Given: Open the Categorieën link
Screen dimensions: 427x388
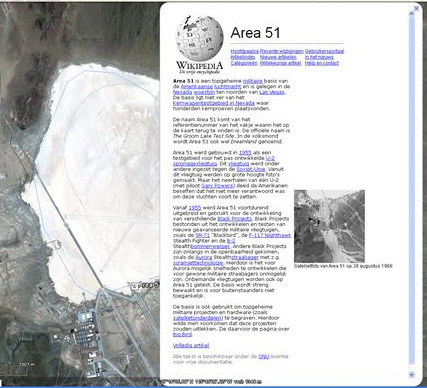Looking at the screenshot, I should 244,63.
